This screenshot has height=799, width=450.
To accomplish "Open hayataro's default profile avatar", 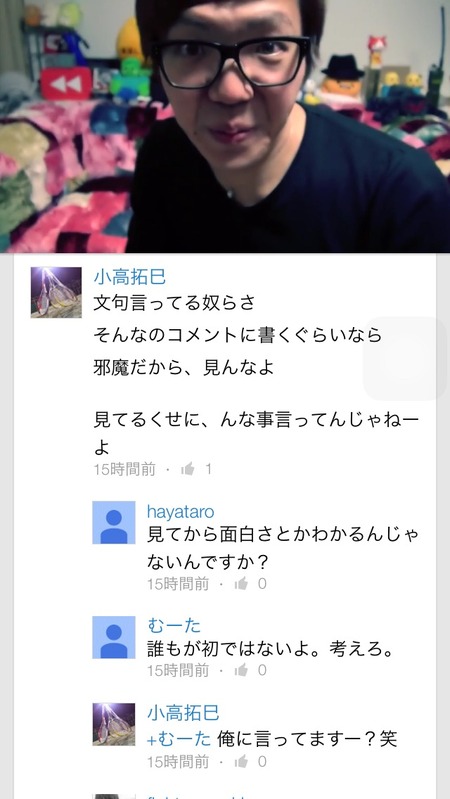I will (x=114, y=522).
